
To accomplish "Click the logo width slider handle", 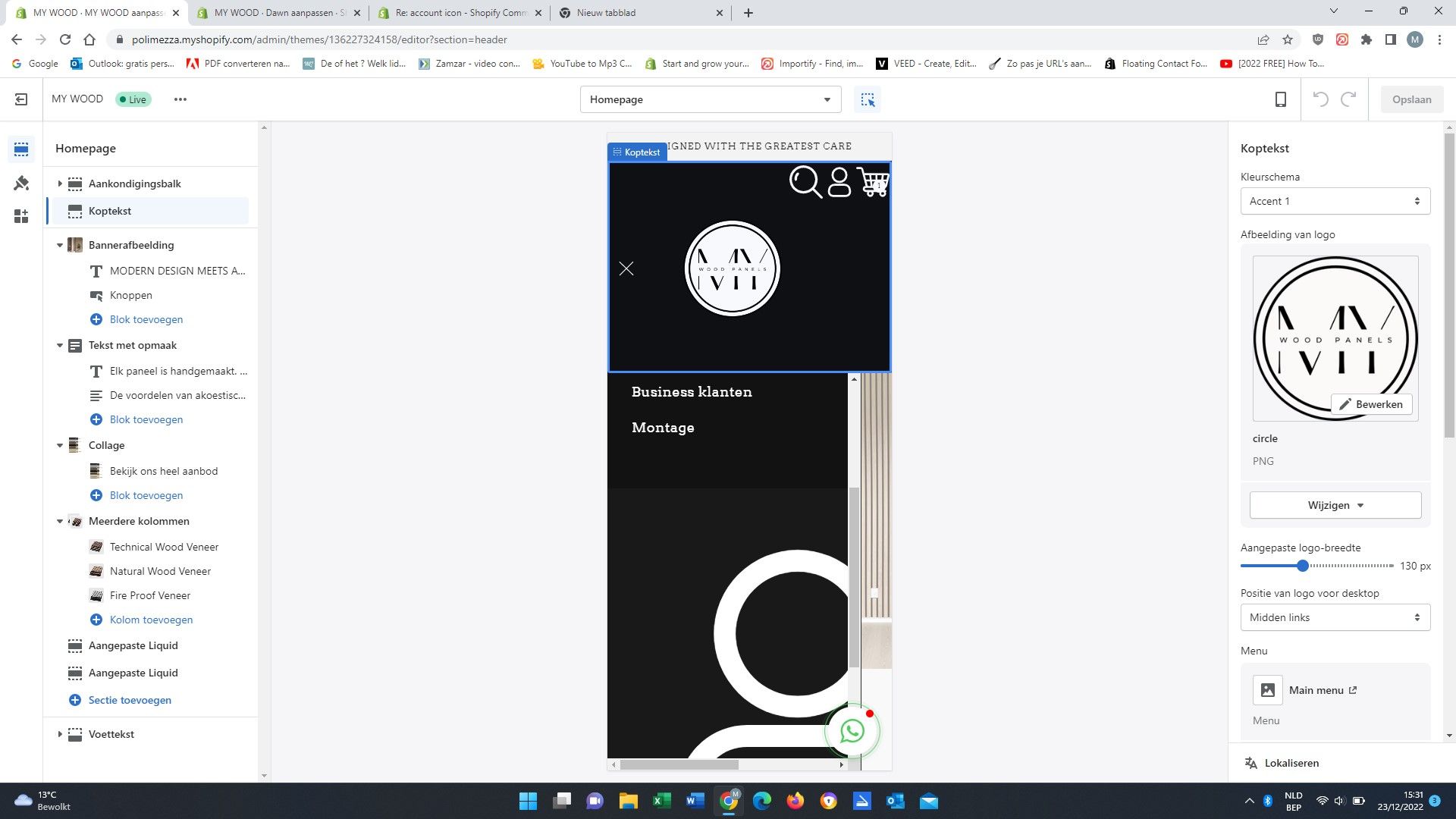I will 1302,566.
